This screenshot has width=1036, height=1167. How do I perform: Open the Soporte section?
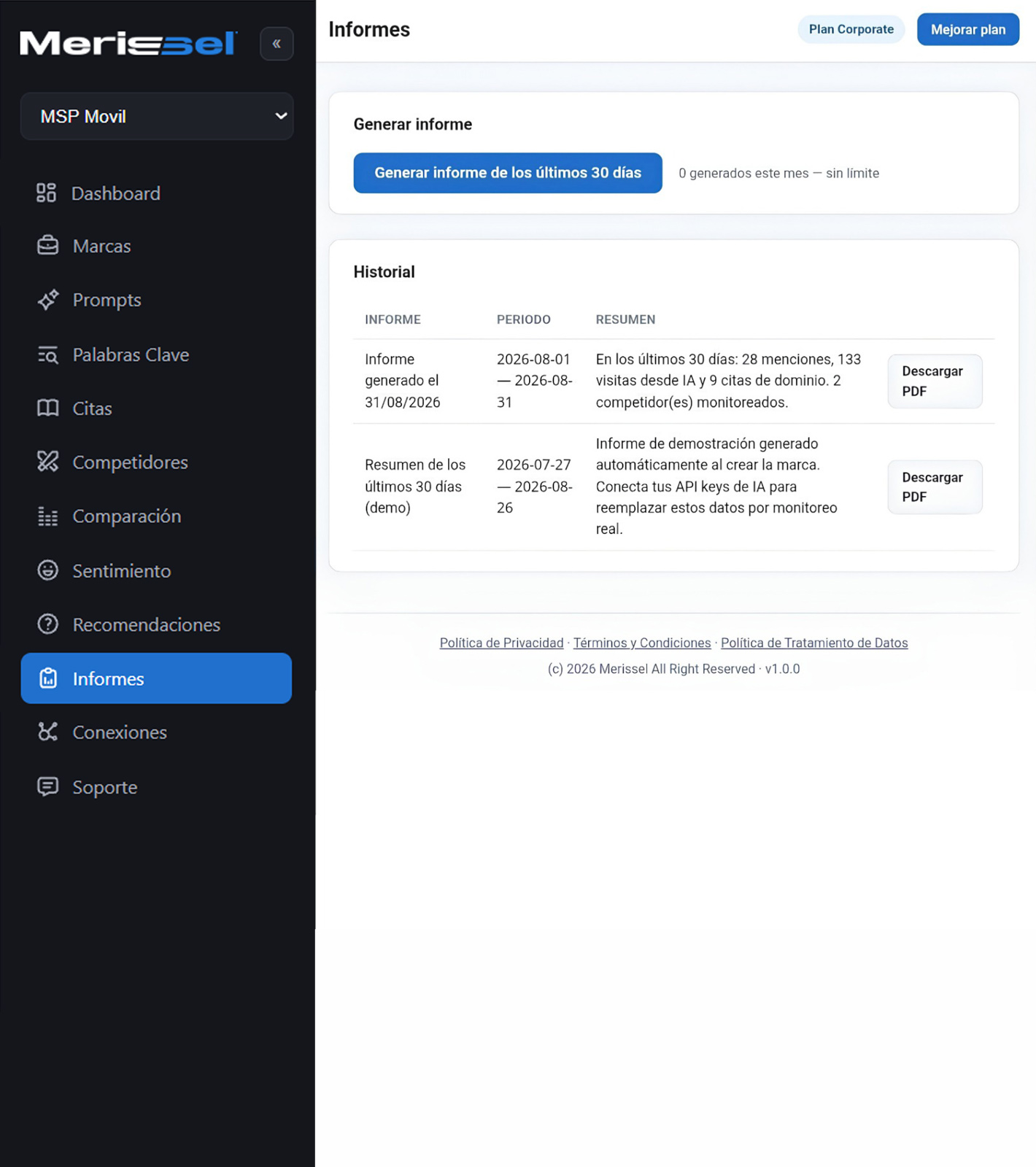pos(156,787)
